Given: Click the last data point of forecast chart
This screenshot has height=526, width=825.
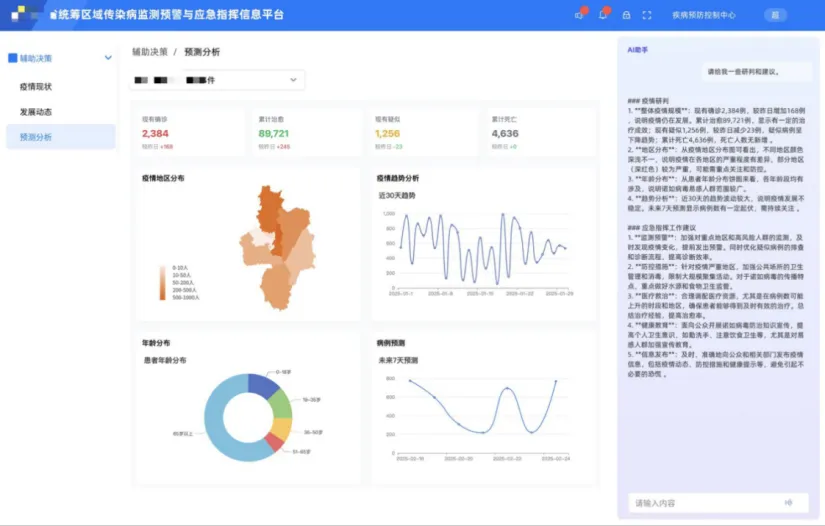Looking at the screenshot, I should tap(556, 381).
